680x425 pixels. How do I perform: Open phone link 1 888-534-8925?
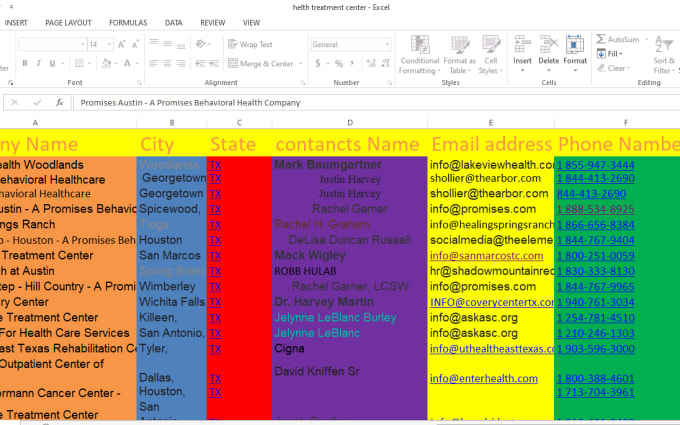tap(595, 209)
